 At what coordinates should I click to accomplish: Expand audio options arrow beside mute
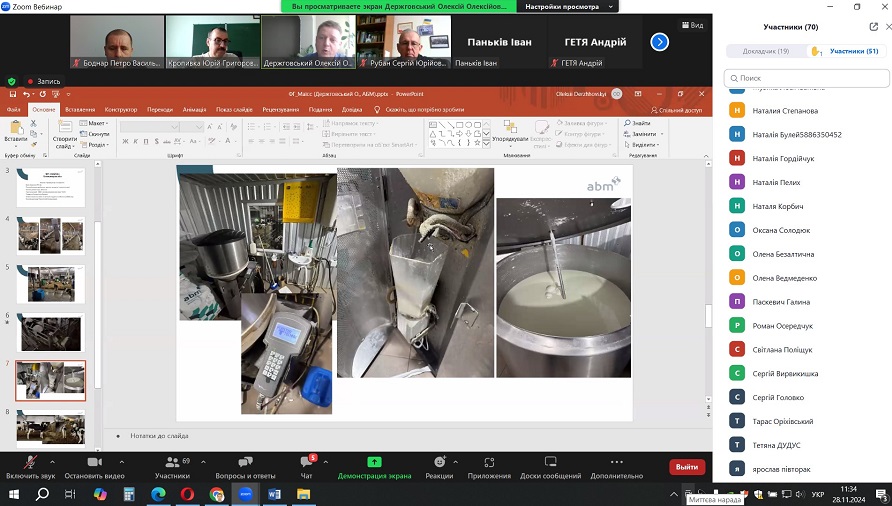click(52, 462)
